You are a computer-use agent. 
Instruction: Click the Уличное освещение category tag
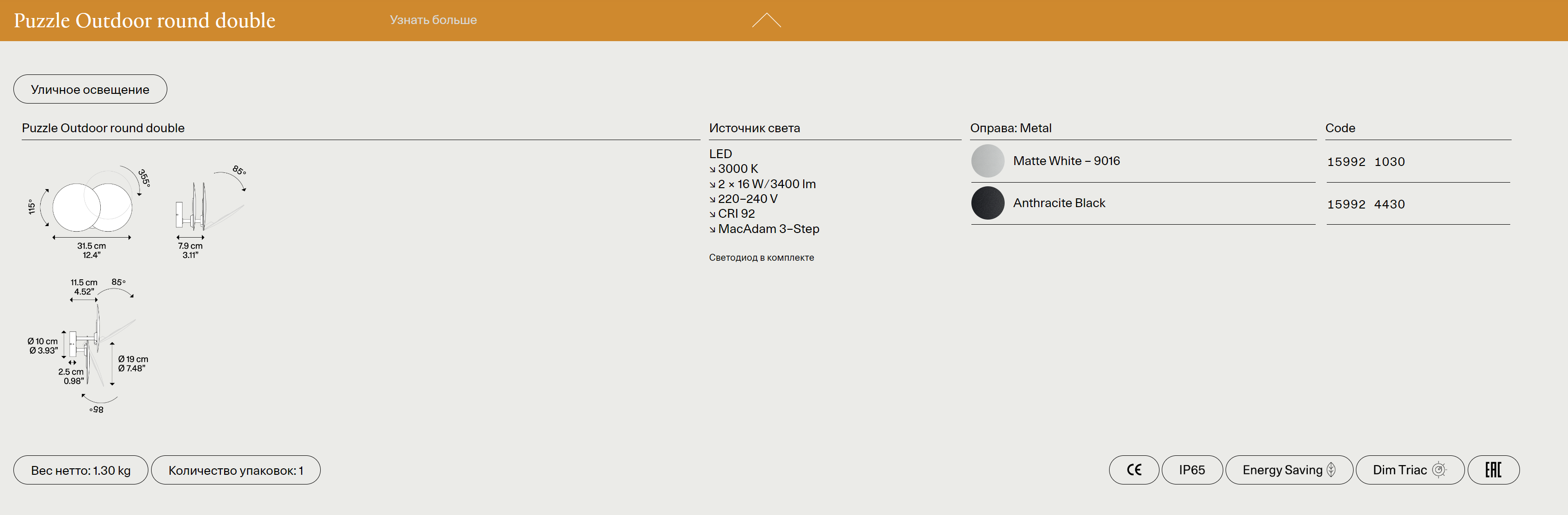90,90
